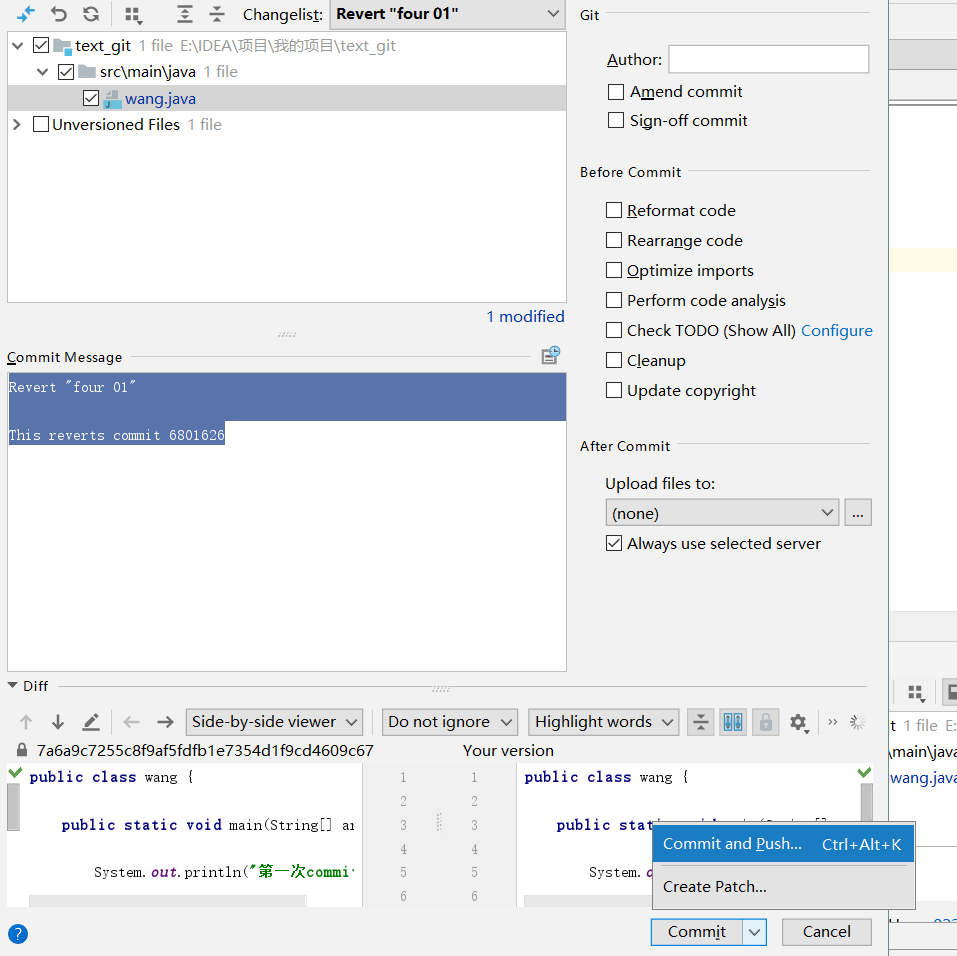Toggle collapse unchanged fragments icon

coord(701,722)
